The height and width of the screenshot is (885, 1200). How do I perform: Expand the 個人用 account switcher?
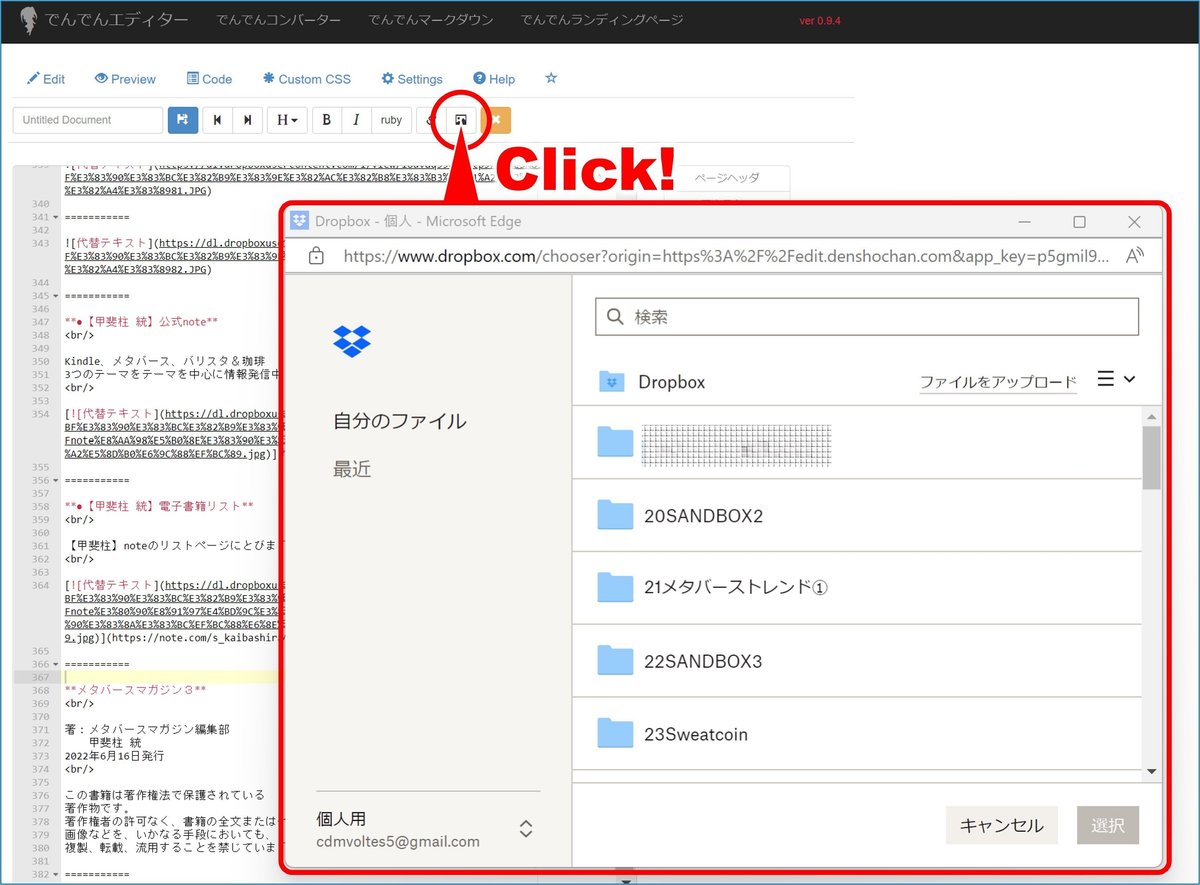[526, 829]
